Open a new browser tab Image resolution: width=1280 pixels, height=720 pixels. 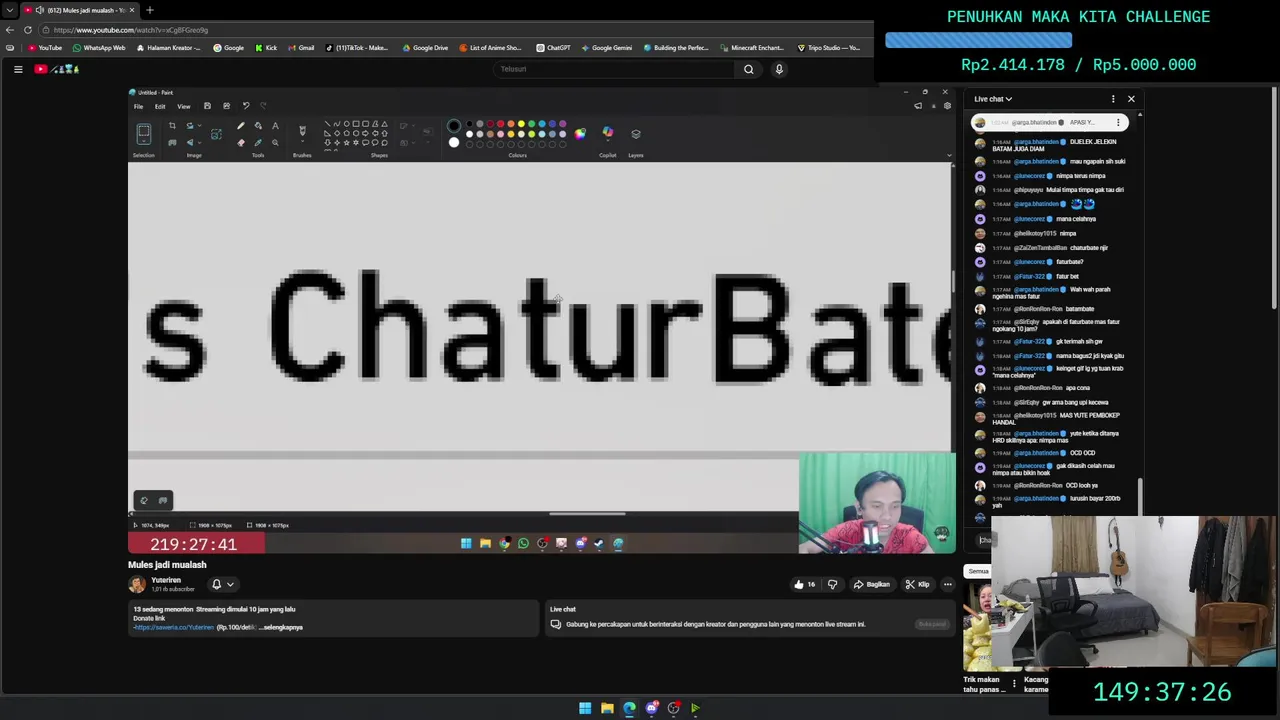(149, 10)
